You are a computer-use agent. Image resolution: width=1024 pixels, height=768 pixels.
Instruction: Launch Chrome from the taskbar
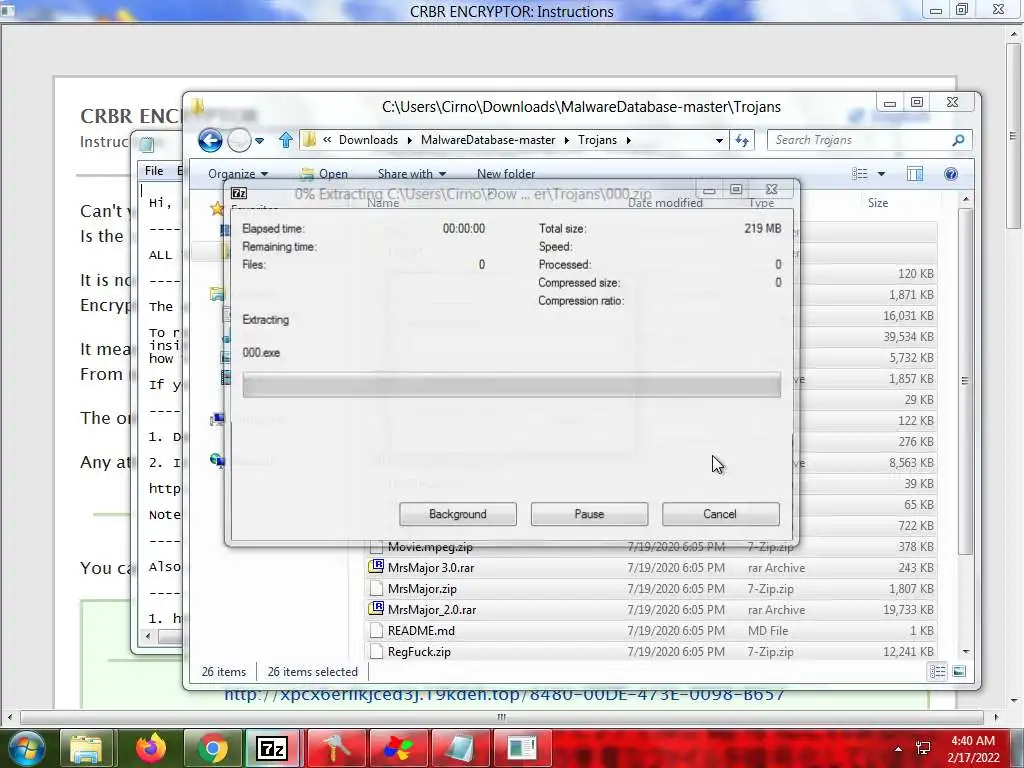(x=212, y=748)
